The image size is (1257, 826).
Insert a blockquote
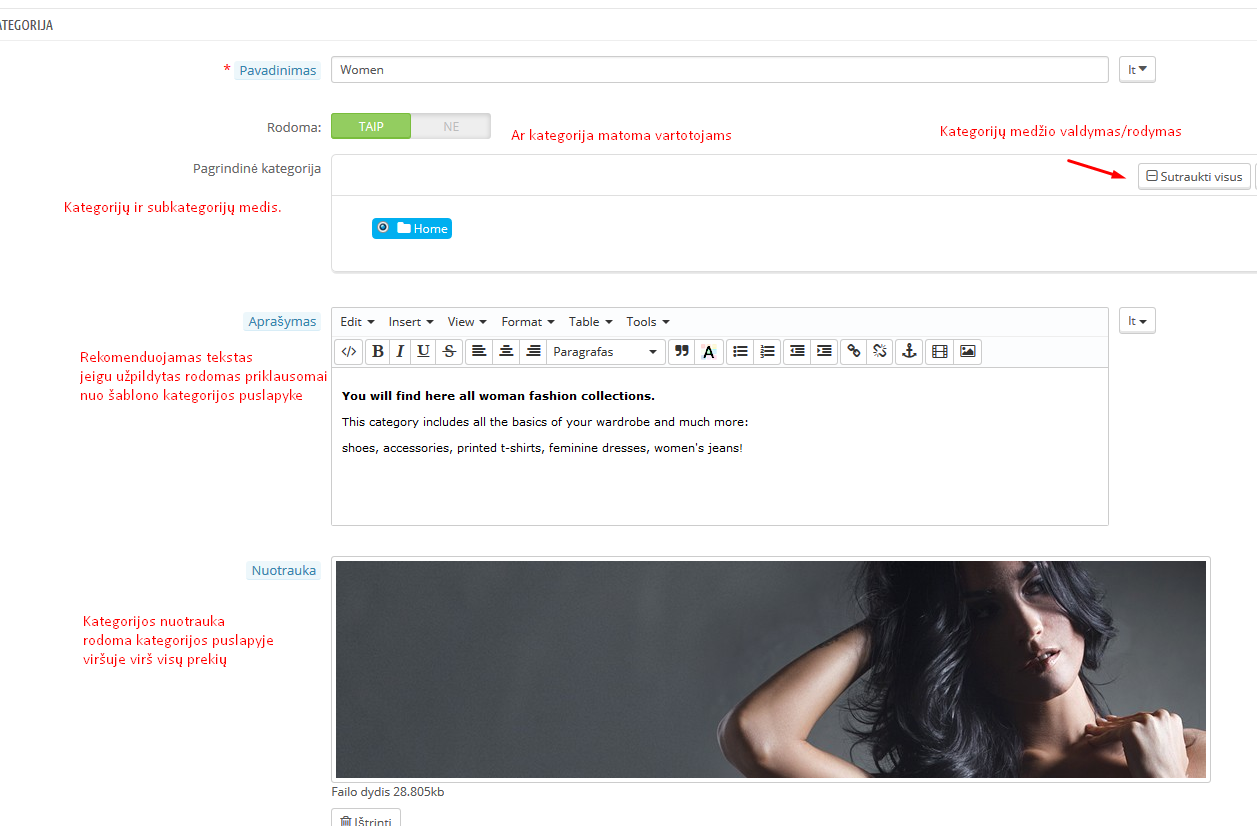click(682, 351)
